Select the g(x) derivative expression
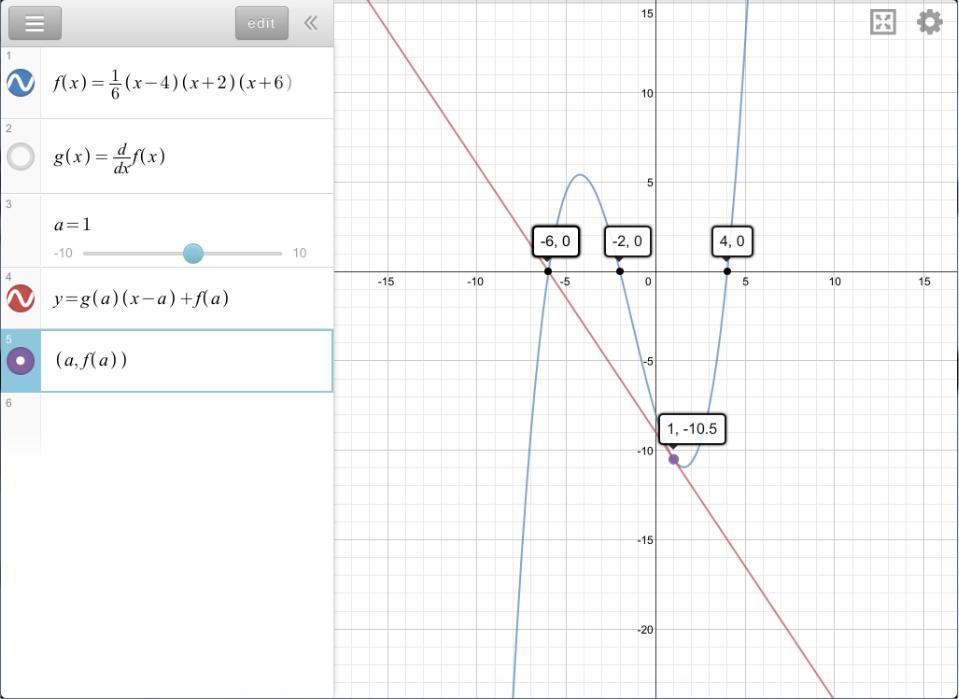Image resolution: width=959 pixels, height=699 pixels. pyautogui.click(x=187, y=157)
